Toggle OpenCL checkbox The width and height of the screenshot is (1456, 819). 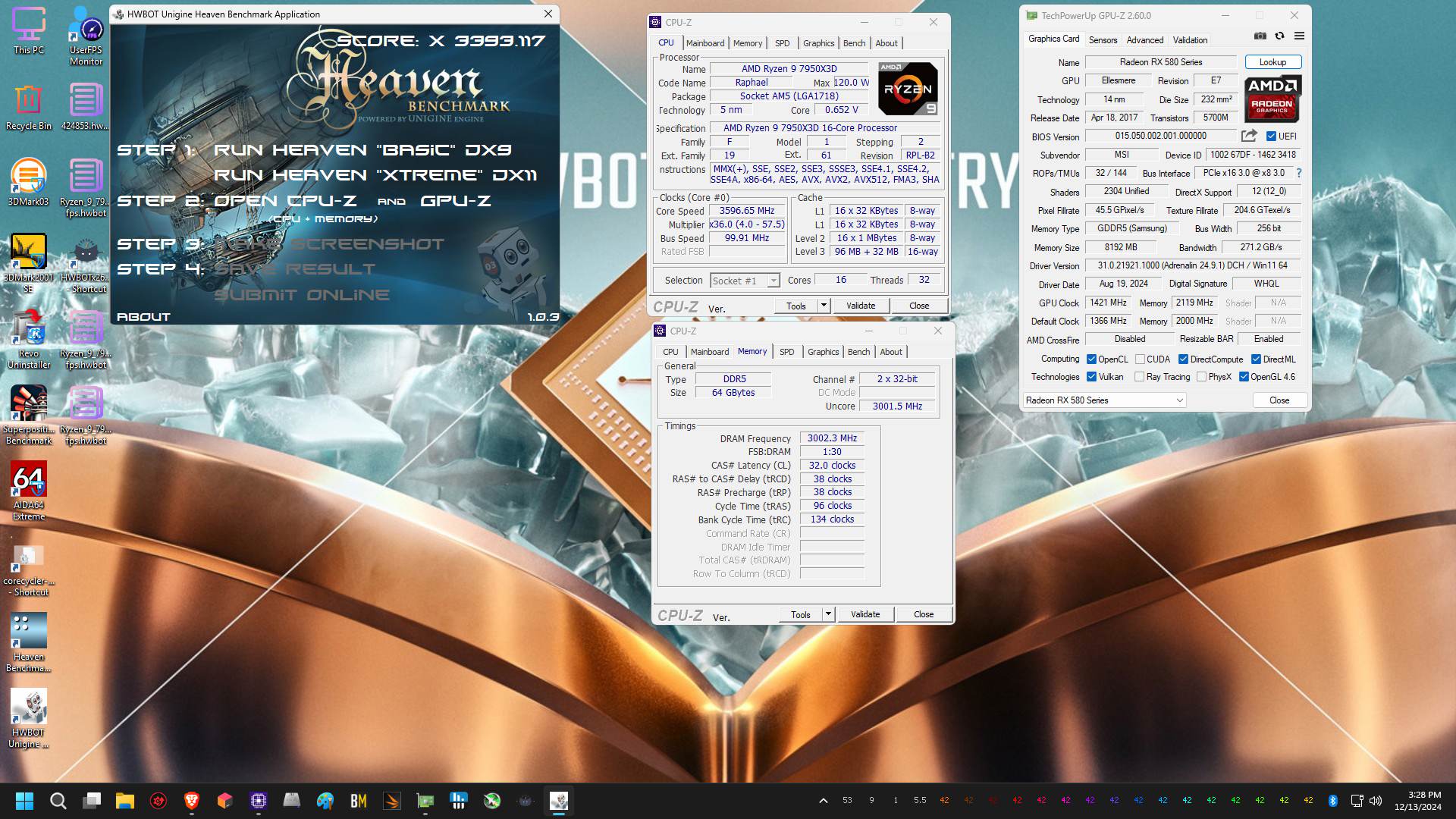point(1091,359)
